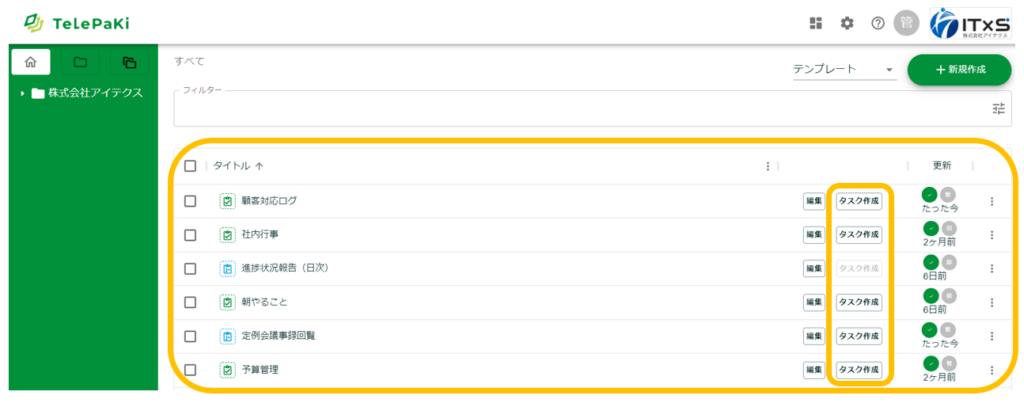Open more options for 朝やること row
This screenshot has width=1024, height=403.
pyautogui.click(x=992, y=303)
